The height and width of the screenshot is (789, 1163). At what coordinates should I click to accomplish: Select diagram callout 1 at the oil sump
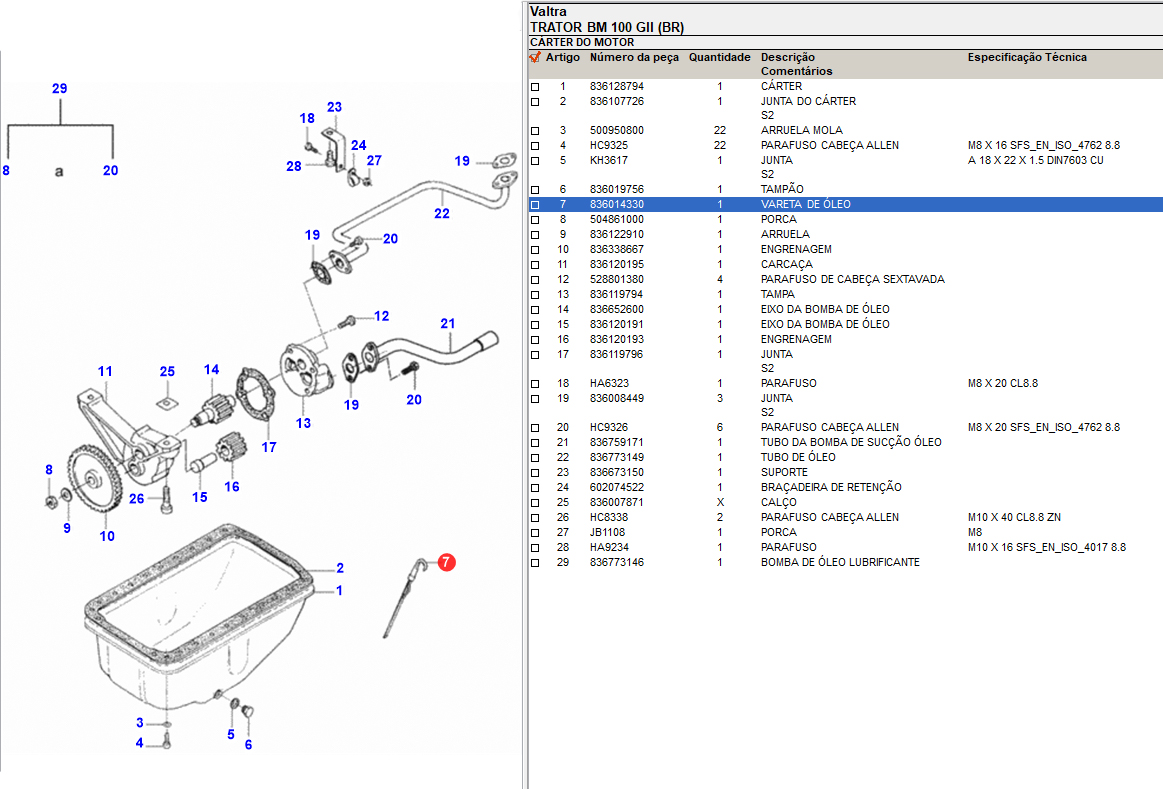tap(339, 591)
